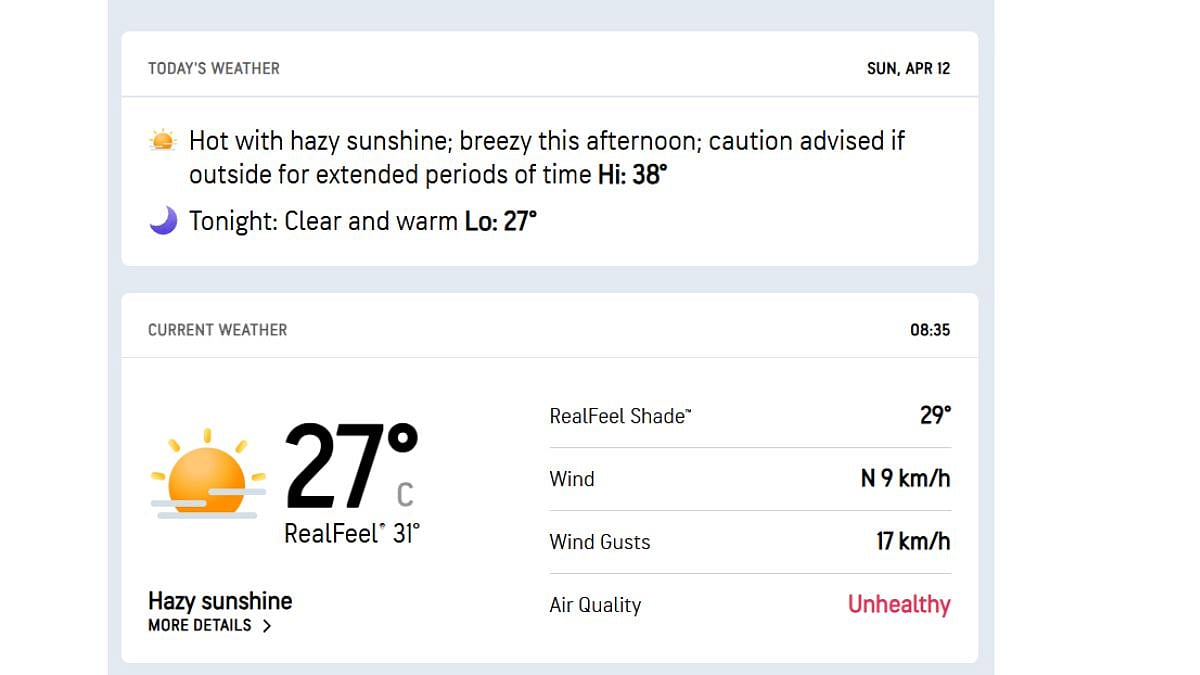1200x675 pixels.
Task: Click the red Unhealthy air quality status
Action: coord(899,605)
